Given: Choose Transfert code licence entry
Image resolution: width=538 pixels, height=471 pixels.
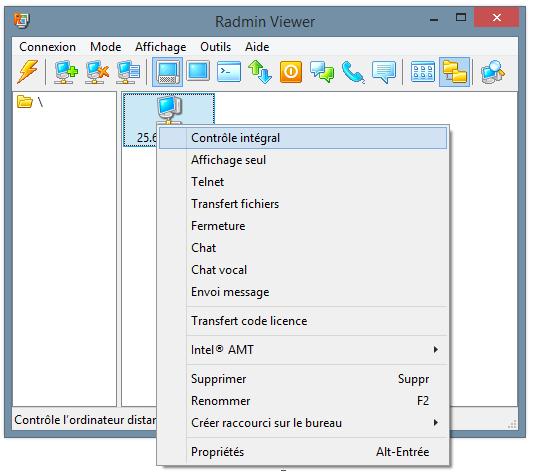Looking at the screenshot, I should (x=303, y=321).
